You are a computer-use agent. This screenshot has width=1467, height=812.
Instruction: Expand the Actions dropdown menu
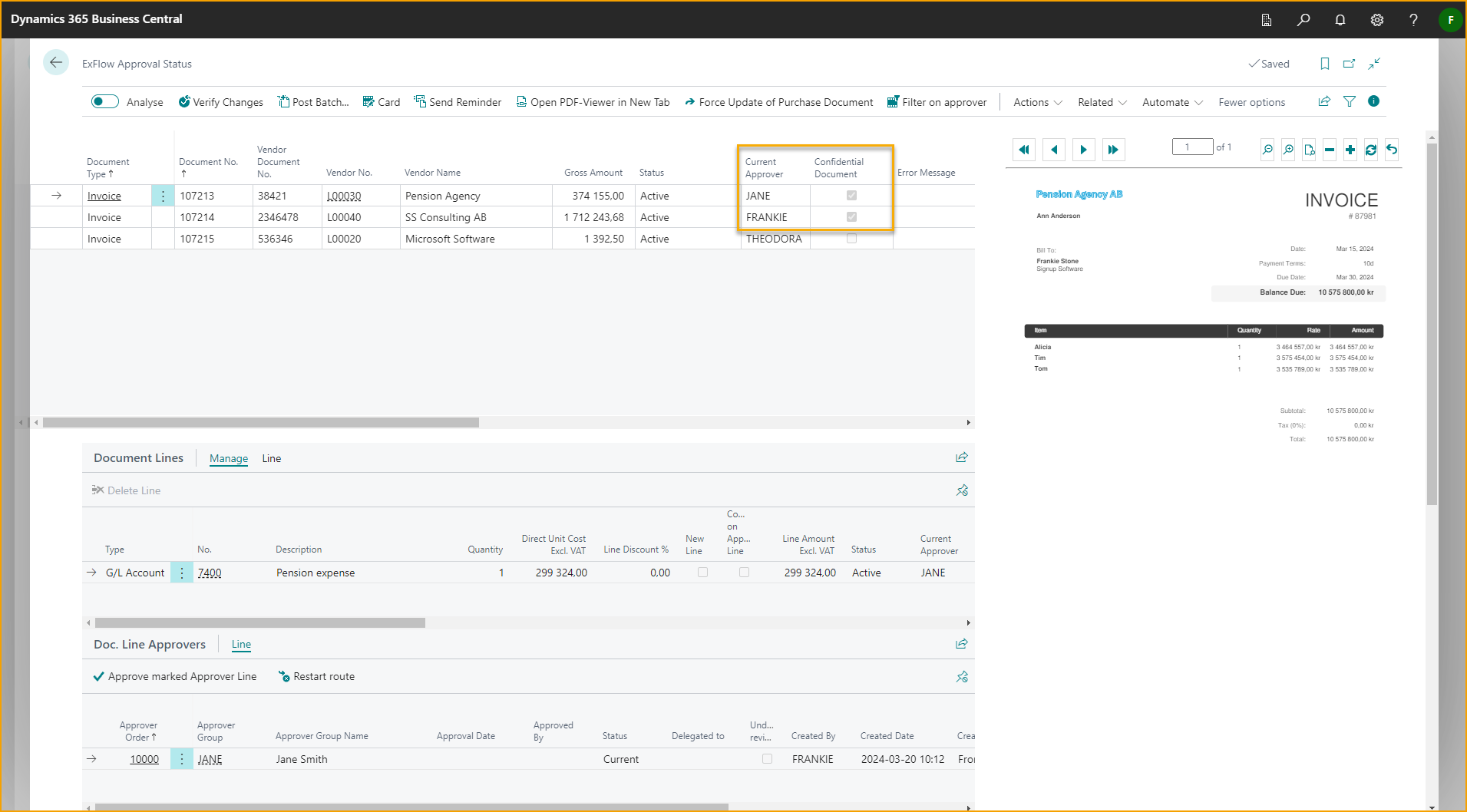click(1037, 102)
